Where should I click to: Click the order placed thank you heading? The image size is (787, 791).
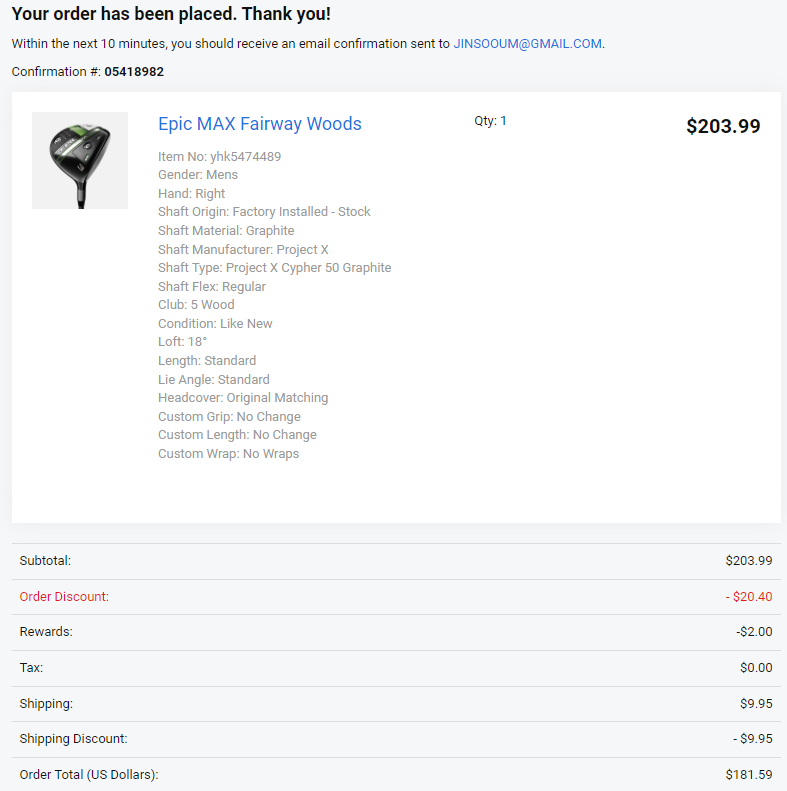[x=171, y=15]
